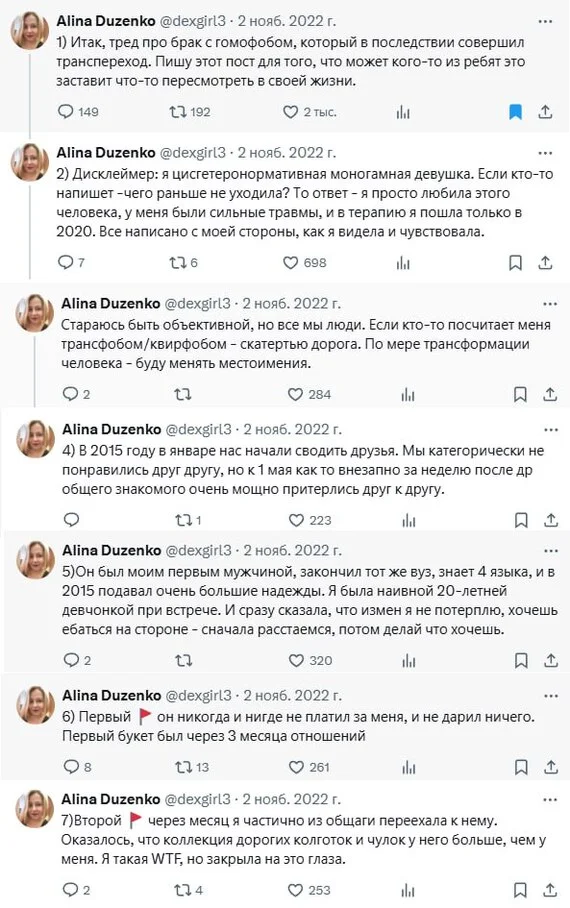Image resolution: width=570 pixels, height=908 pixels.
Task: Bookmark the Дисклеймер tweet
Action: click(515, 263)
